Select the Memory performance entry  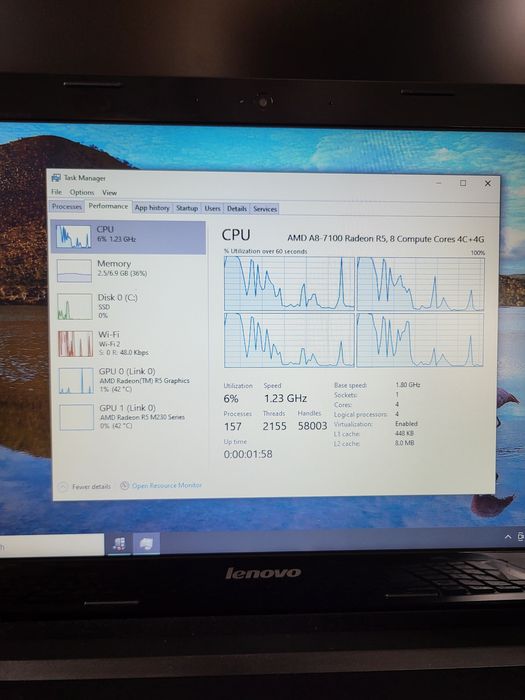(129, 271)
